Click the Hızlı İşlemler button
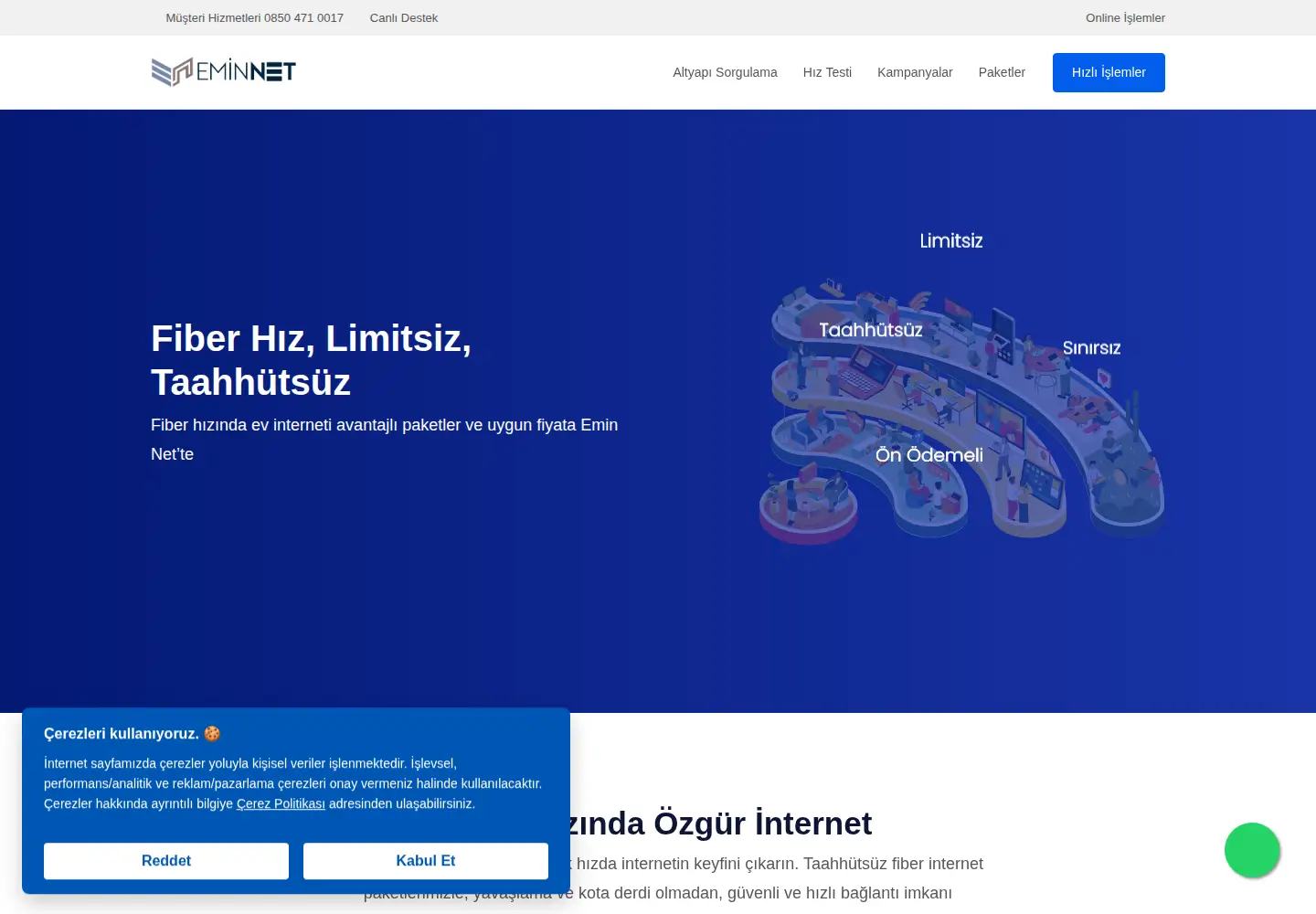The image size is (1316, 914). [1109, 72]
